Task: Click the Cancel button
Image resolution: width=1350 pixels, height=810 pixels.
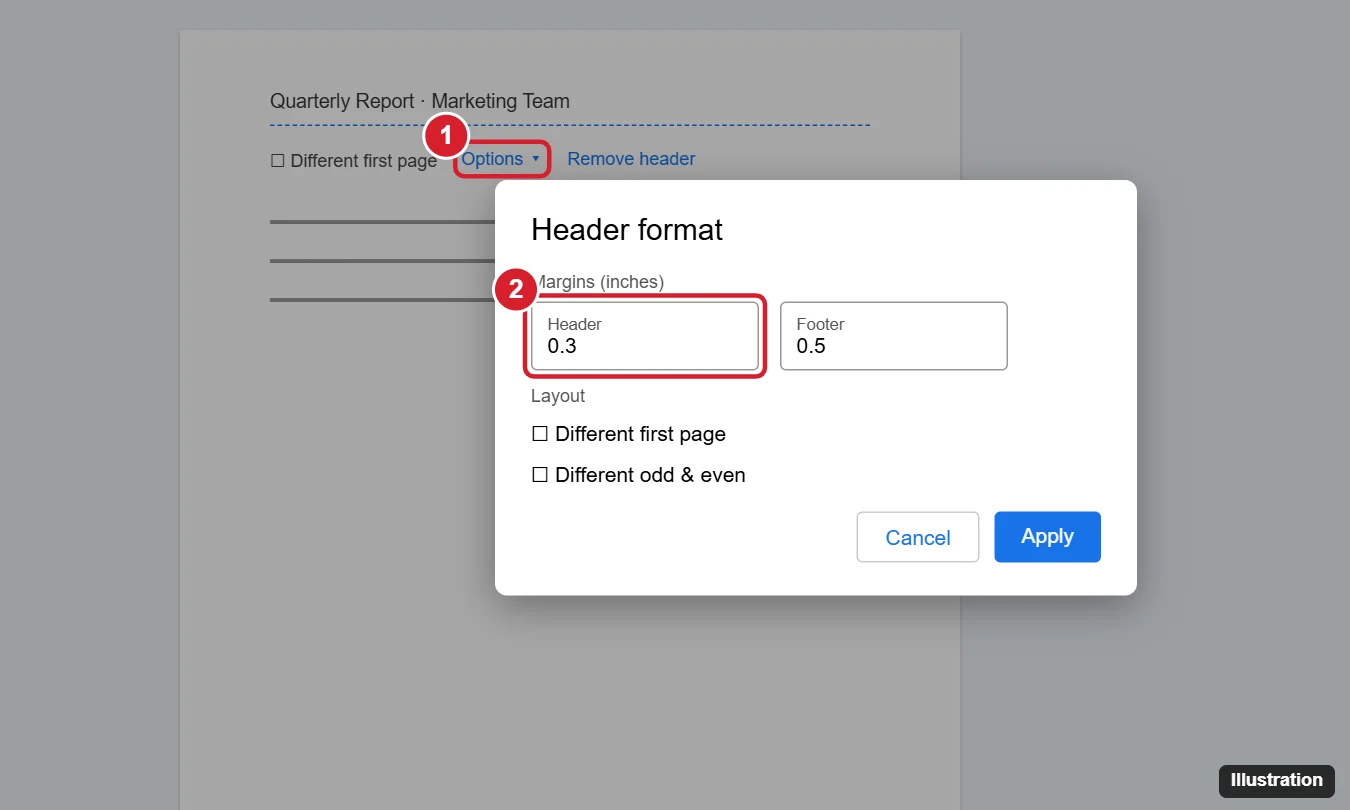Action: click(x=918, y=537)
